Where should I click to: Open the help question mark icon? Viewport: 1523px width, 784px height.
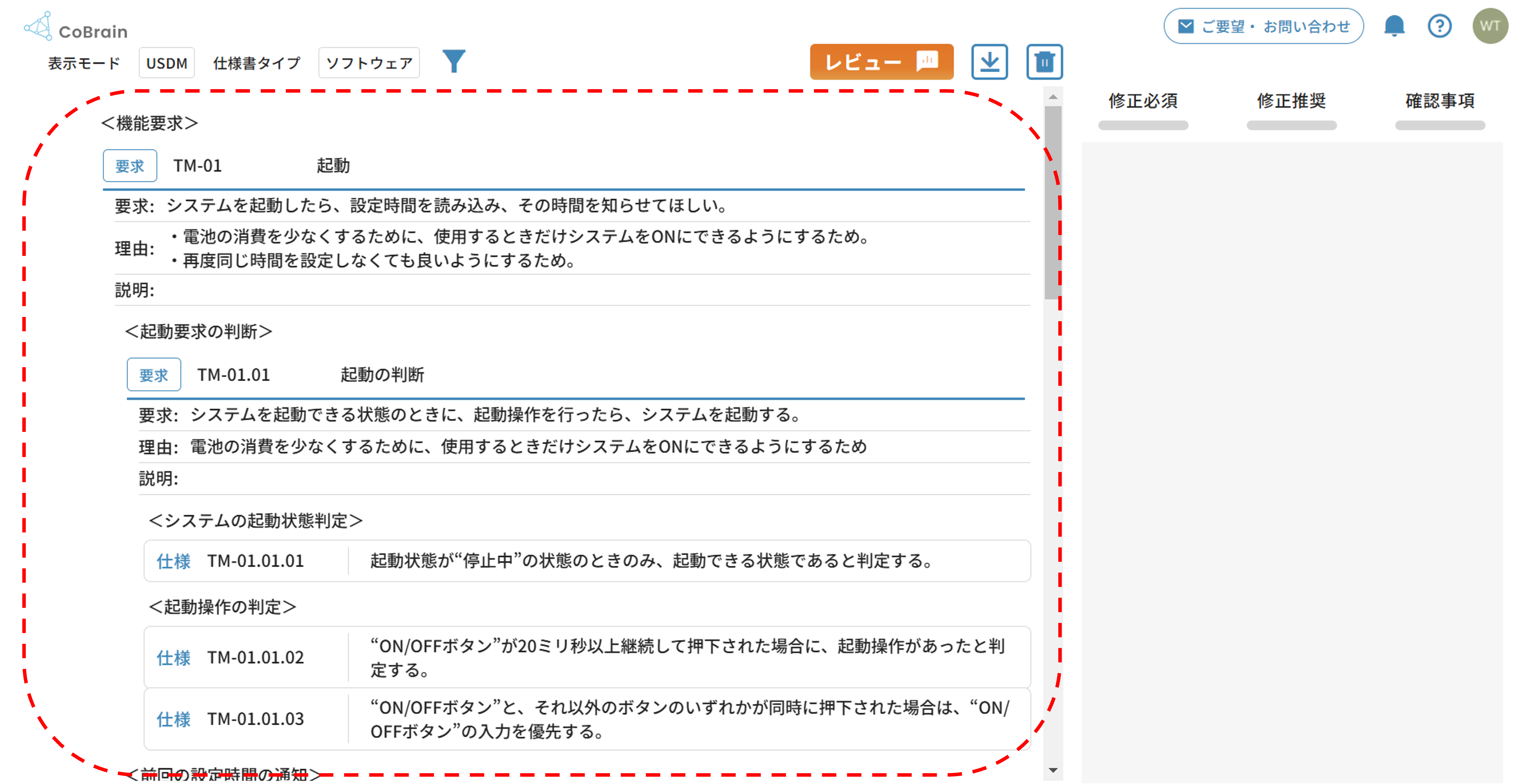tap(1439, 26)
